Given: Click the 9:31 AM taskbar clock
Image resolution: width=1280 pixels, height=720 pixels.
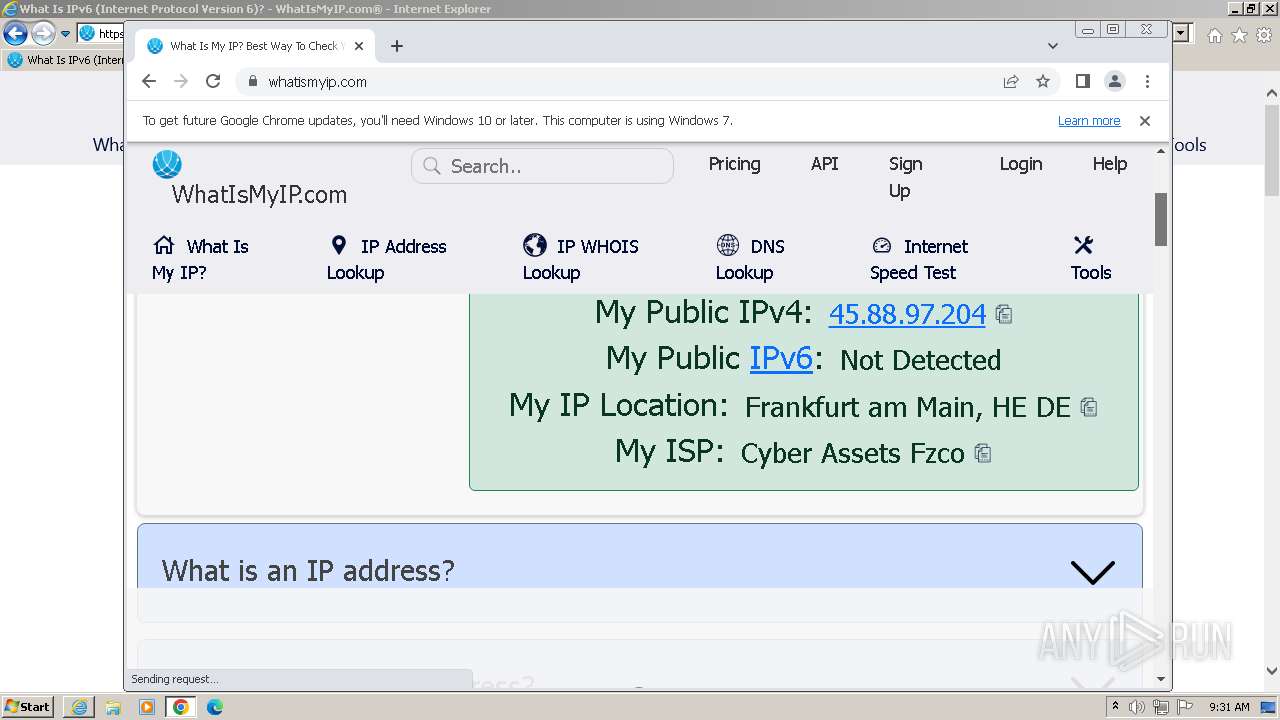Looking at the screenshot, I should coord(1229,707).
